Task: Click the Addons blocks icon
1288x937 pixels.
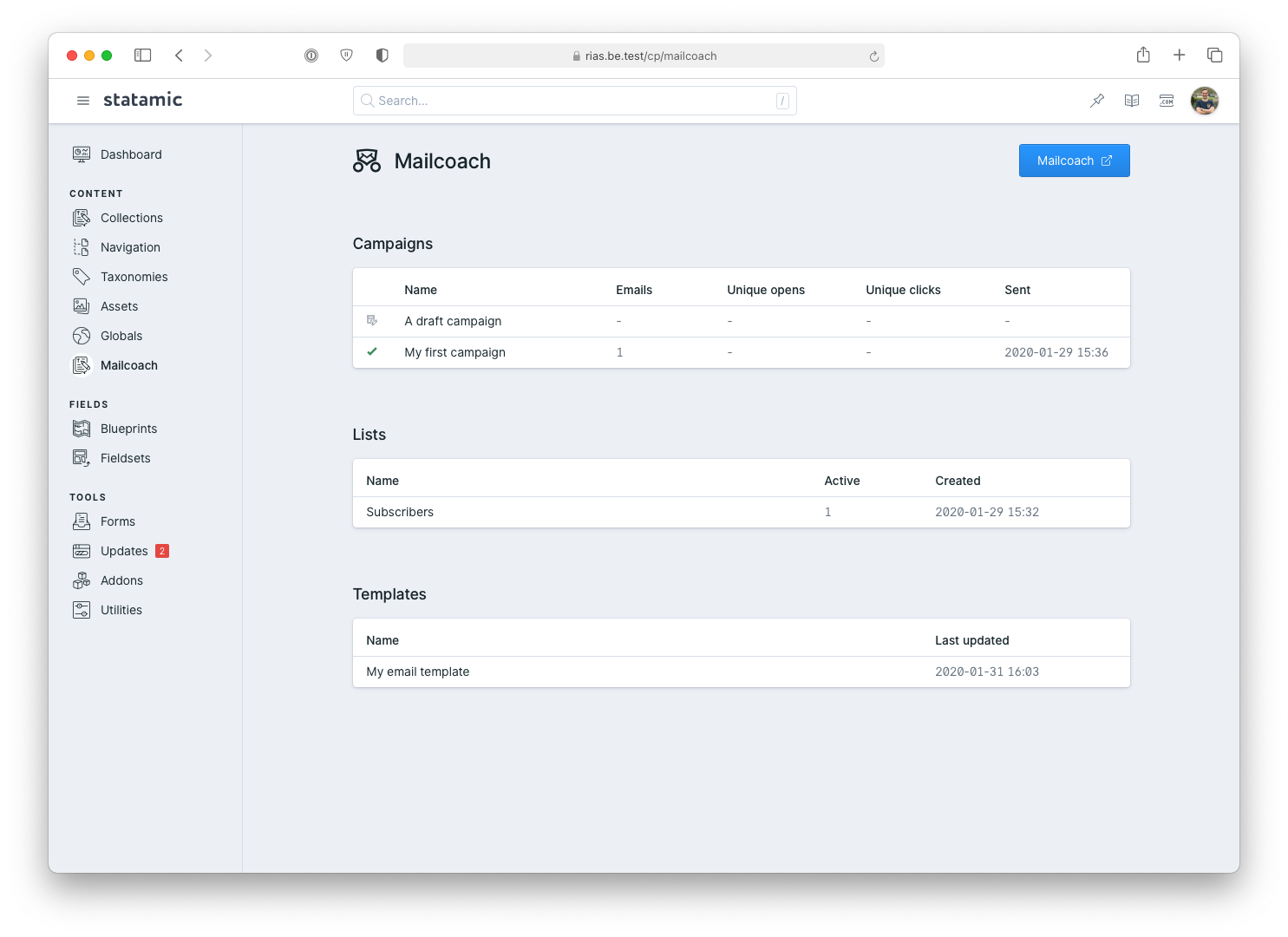Action: coord(82,580)
